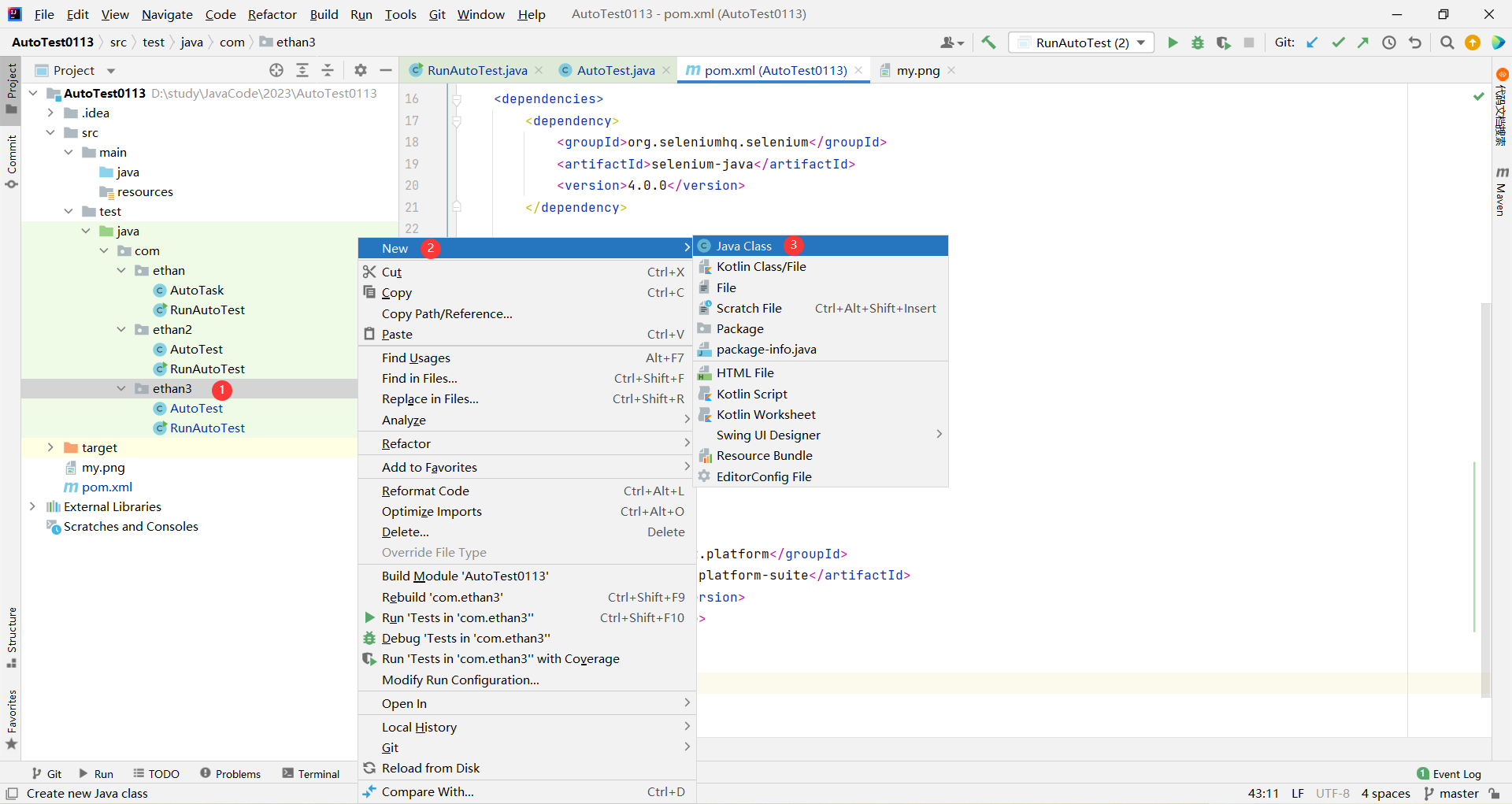
Task: Rollback changes with undo arrow icon
Action: pos(1415,43)
